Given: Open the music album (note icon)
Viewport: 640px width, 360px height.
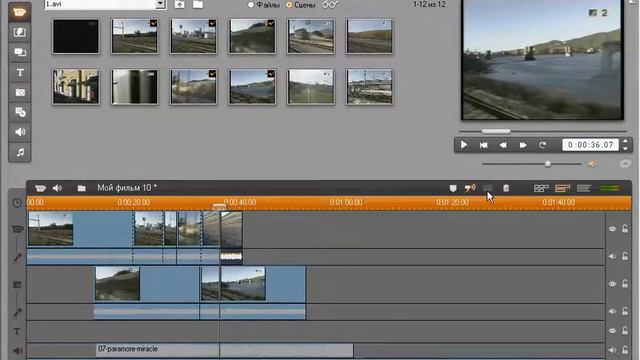Looking at the screenshot, I should pyautogui.click(x=20, y=152).
